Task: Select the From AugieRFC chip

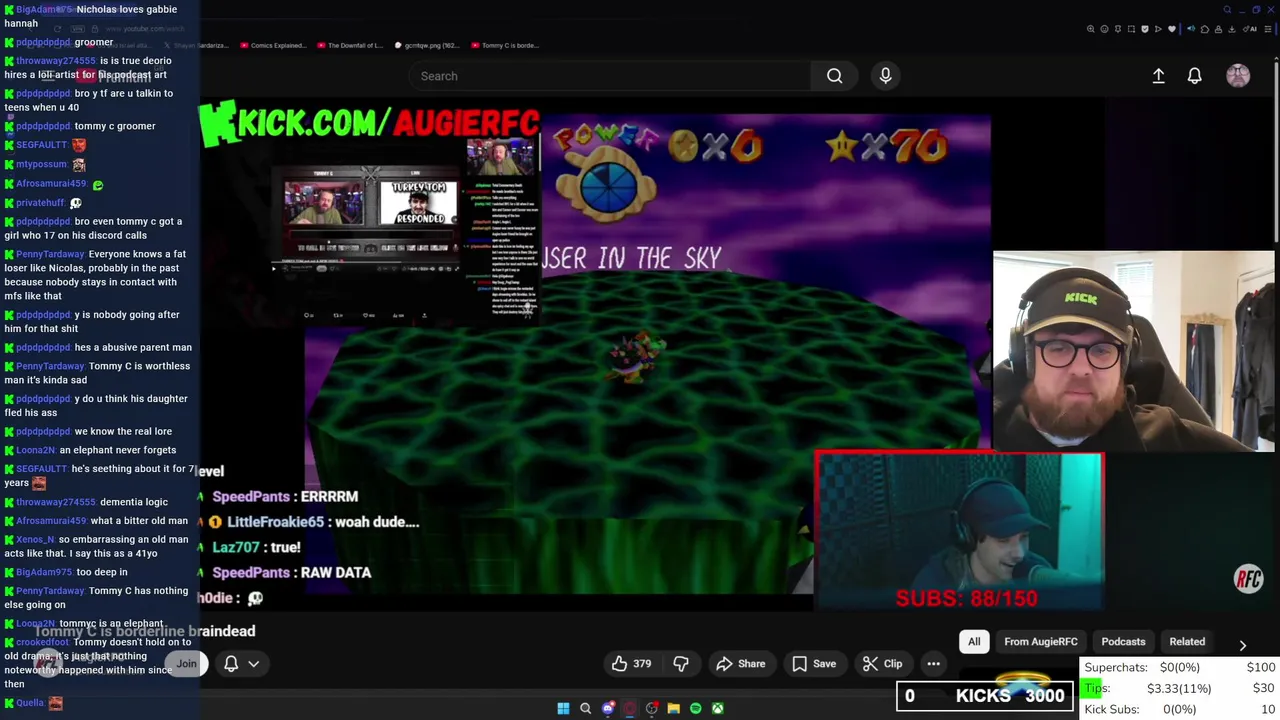Action: [1041, 642]
